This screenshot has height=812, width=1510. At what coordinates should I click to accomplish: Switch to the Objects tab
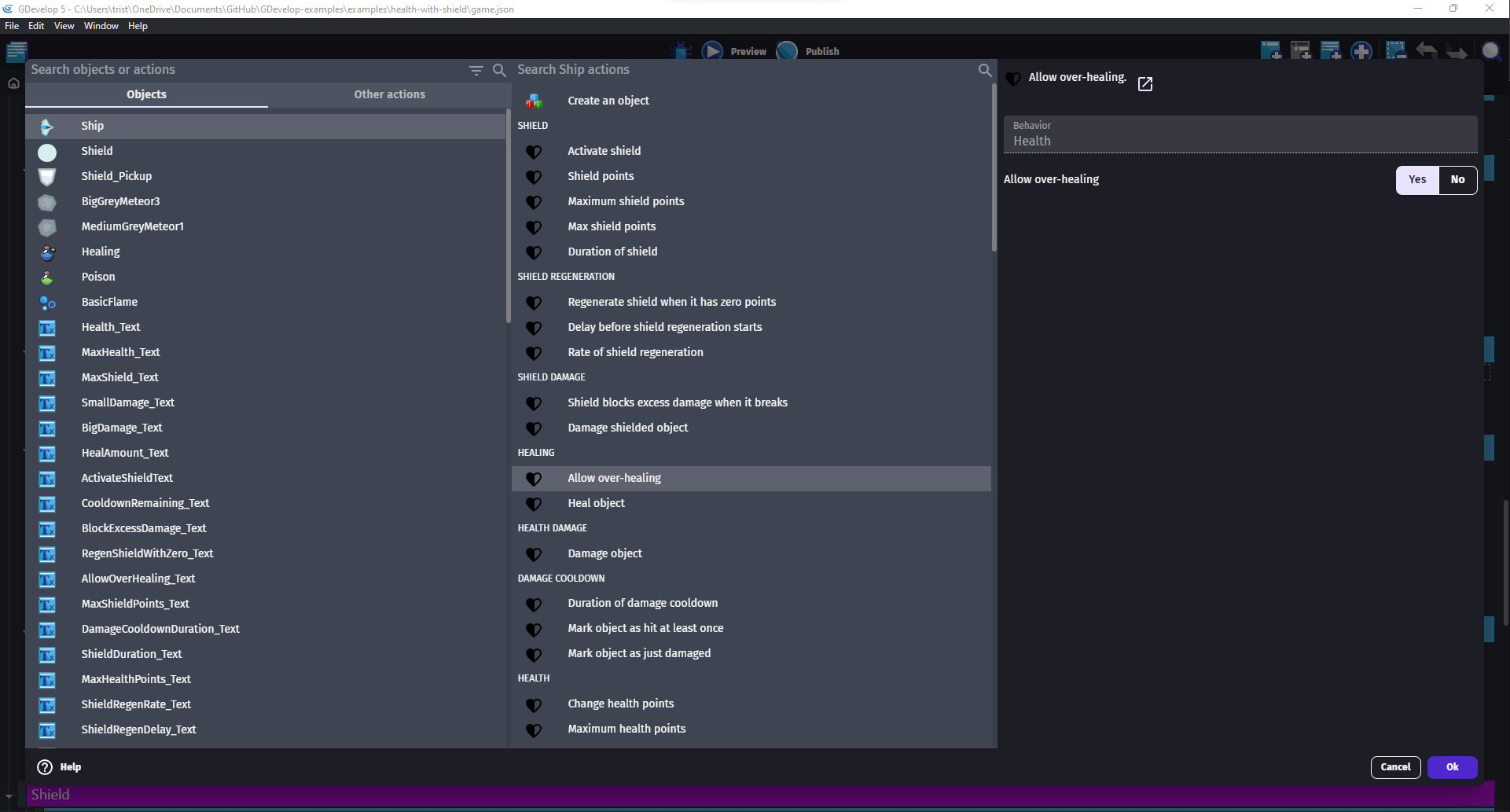[146, 94]
